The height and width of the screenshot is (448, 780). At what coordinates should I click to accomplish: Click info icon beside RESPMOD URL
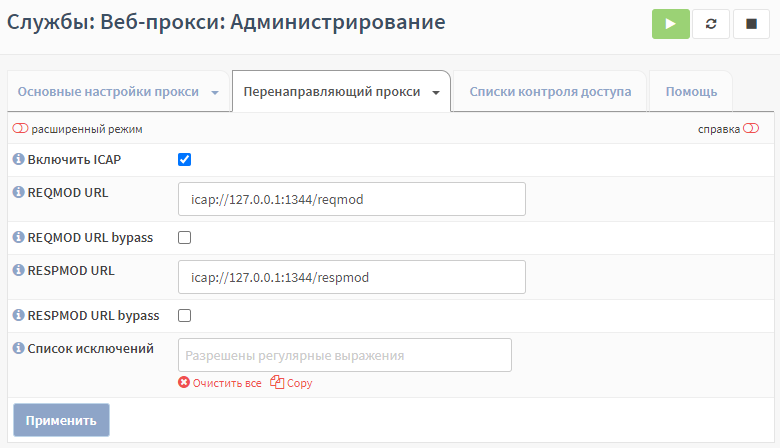[x=18, y=270]
